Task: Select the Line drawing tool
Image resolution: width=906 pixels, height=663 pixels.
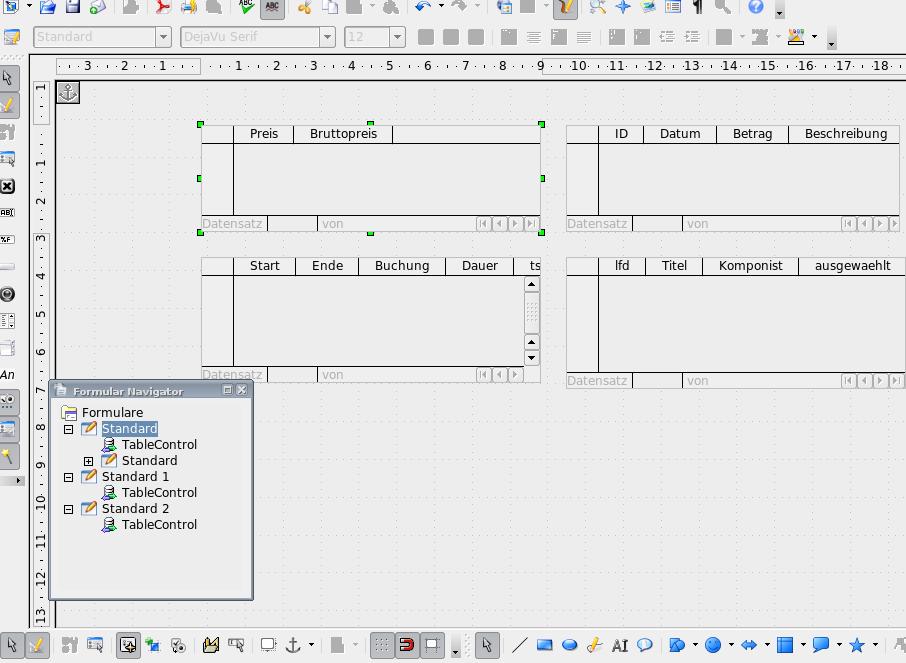Action: [519, 645]
